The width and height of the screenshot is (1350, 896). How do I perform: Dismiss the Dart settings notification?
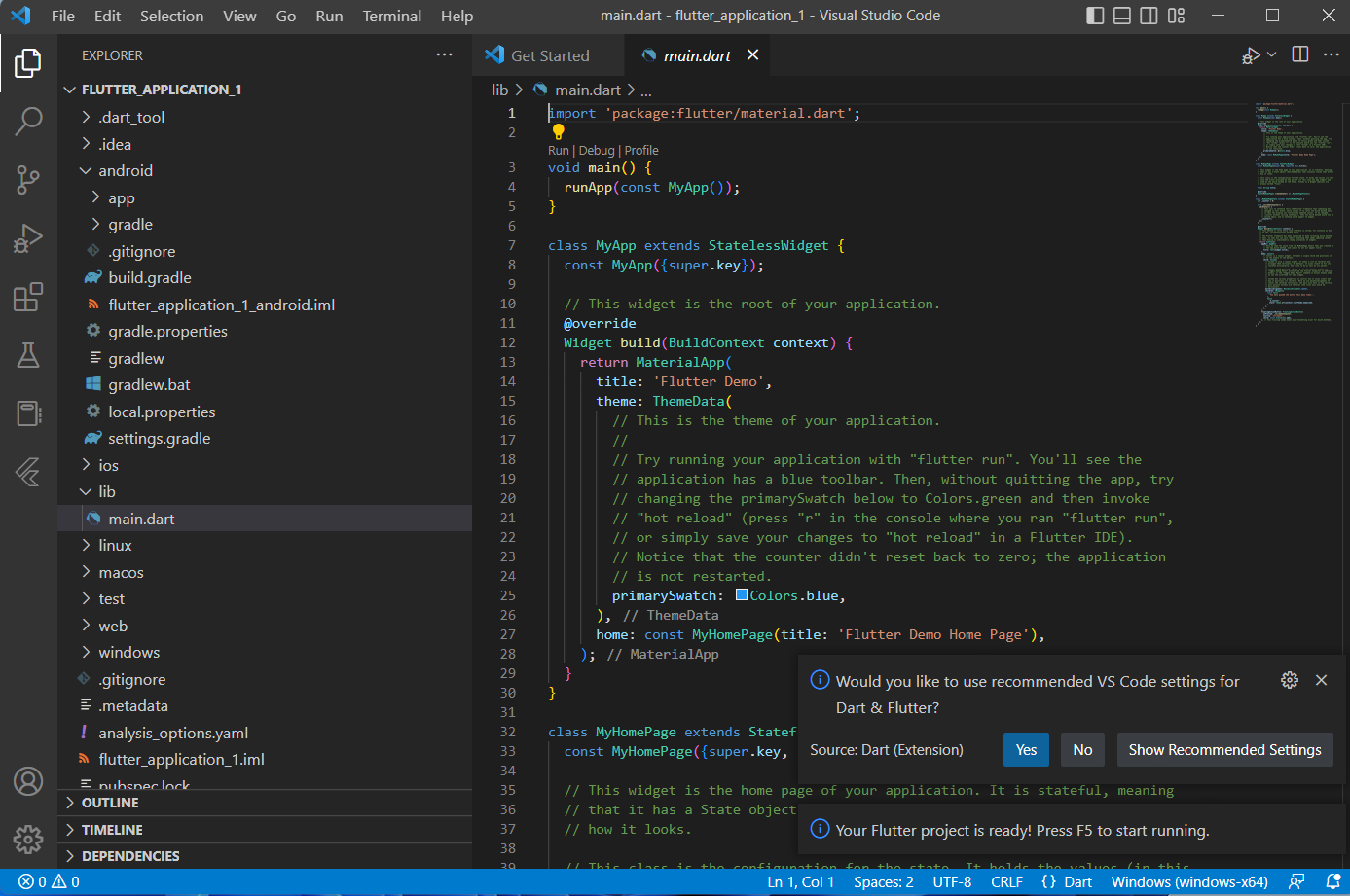pyautogui.click(x=1321, y=680)
